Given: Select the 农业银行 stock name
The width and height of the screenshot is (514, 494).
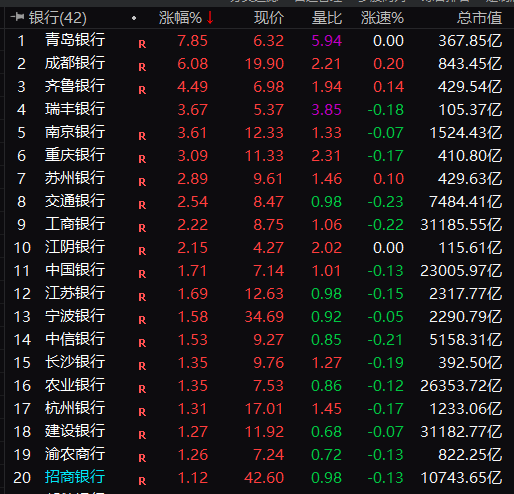Looking at the screenshot, I should coord(75,385).
